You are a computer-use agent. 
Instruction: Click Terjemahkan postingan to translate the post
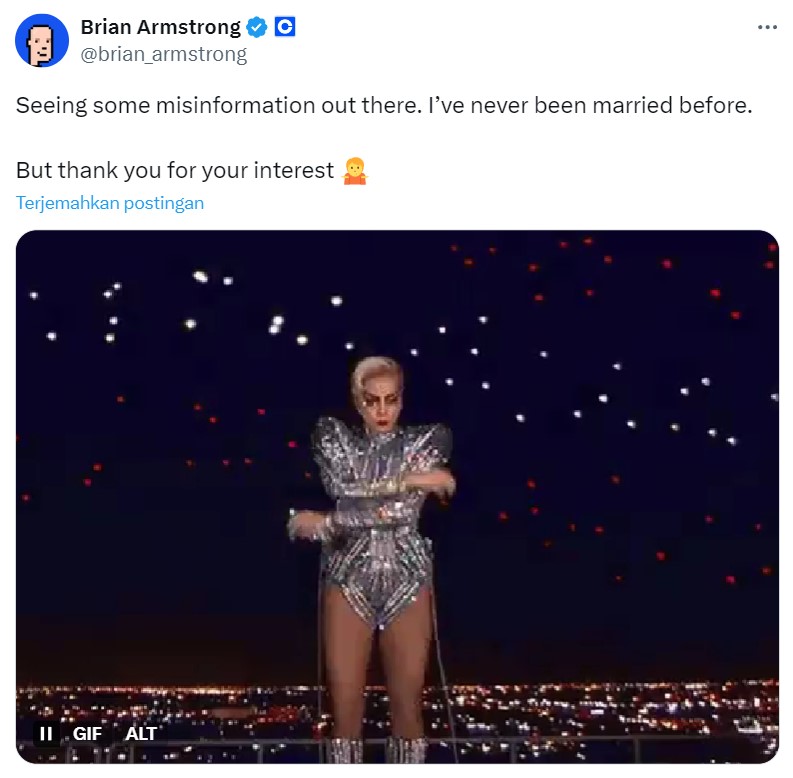110,203
